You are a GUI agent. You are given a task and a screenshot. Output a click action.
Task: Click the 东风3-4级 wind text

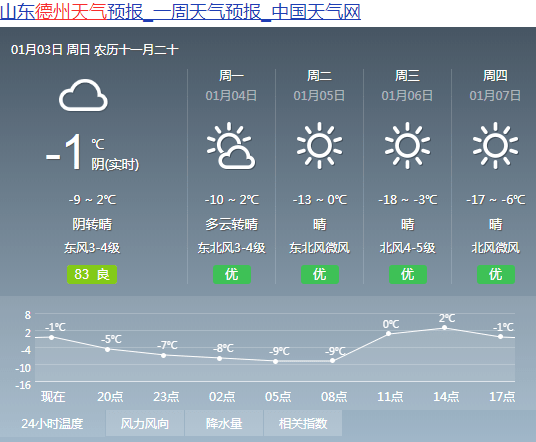[92, 248]
